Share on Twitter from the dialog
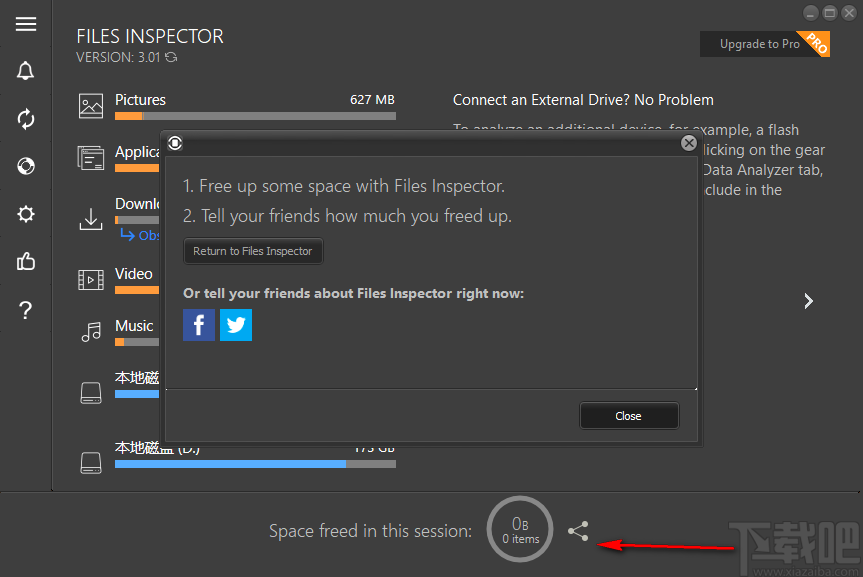The height and width of the screenshot is (577, 863). click(x=236, y=325)
